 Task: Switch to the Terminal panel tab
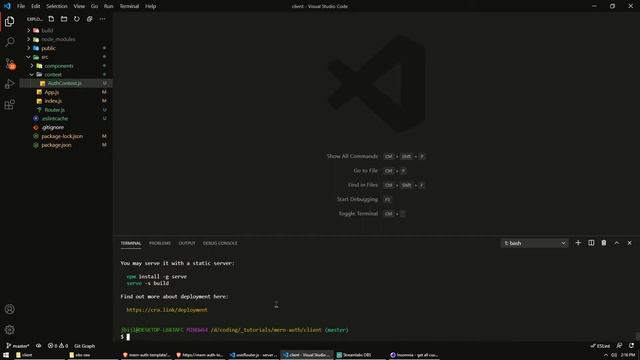pos(131,243)
